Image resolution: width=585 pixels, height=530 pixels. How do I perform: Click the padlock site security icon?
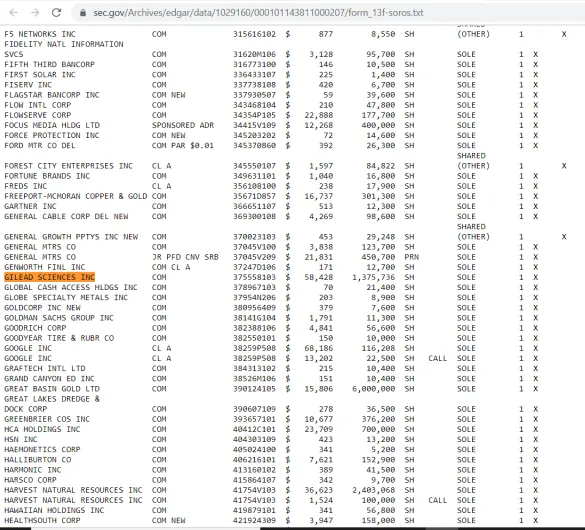(x=83, y=13)
